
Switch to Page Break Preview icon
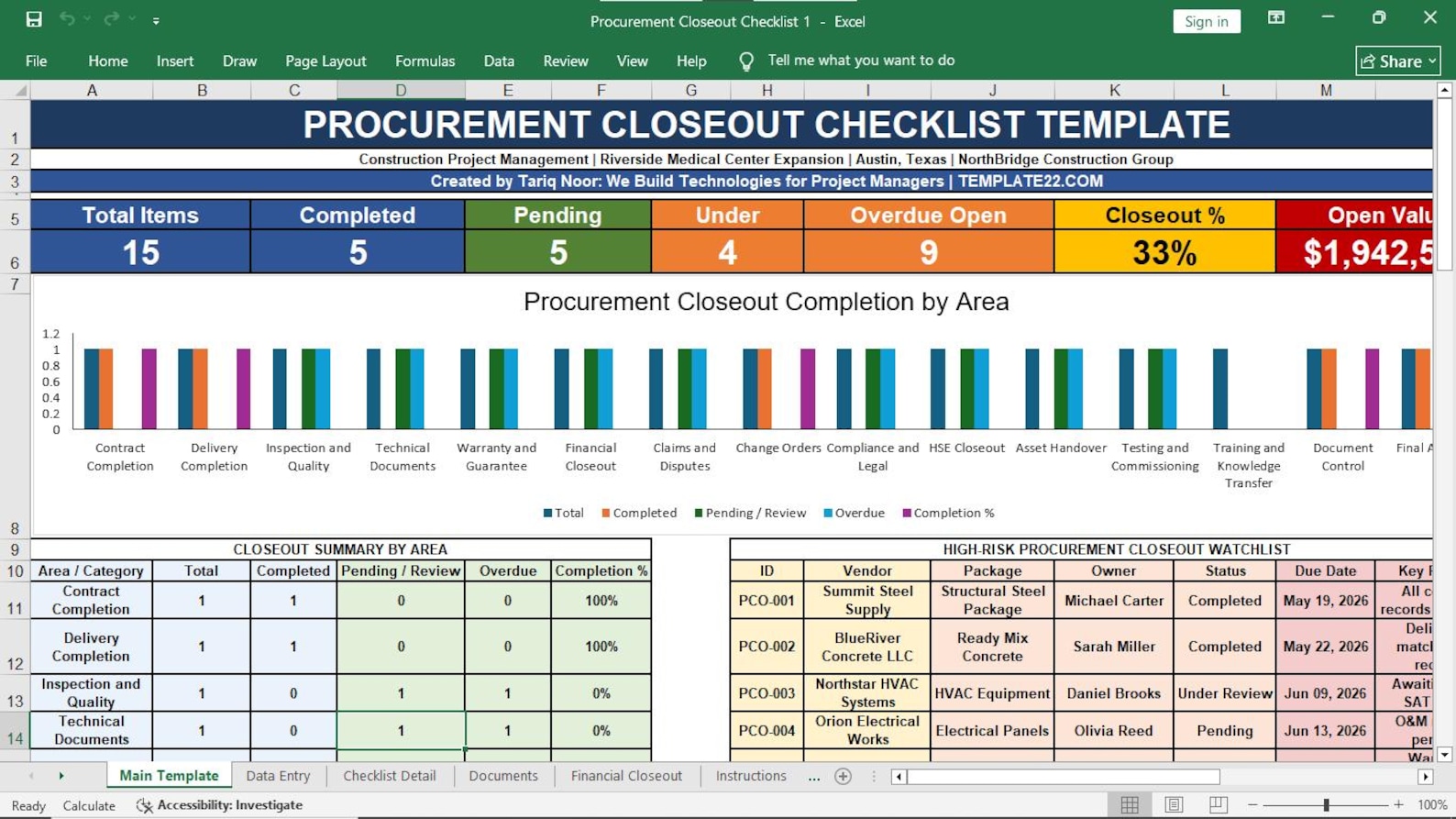pyautogui.click(x=1218, y=804)
